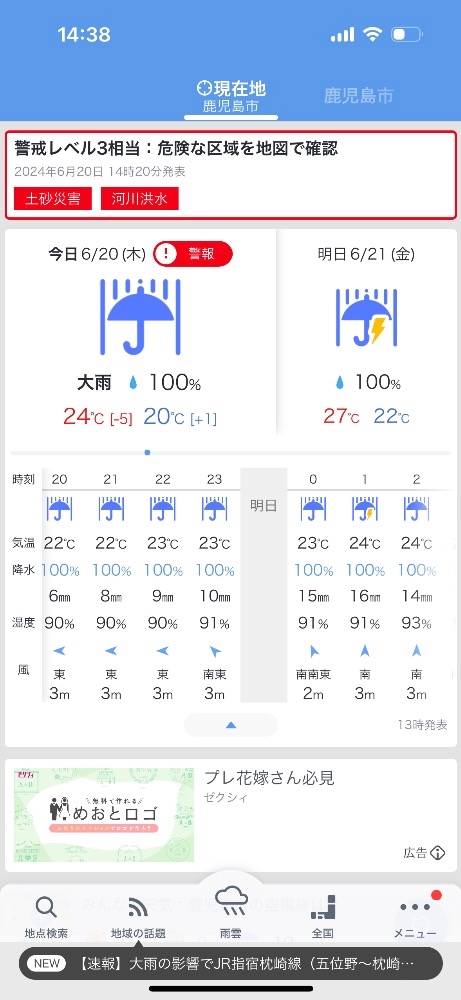Tap the red 警報 warning badge
Screen dimensions: 461x1000
click(x=193, y=254)
